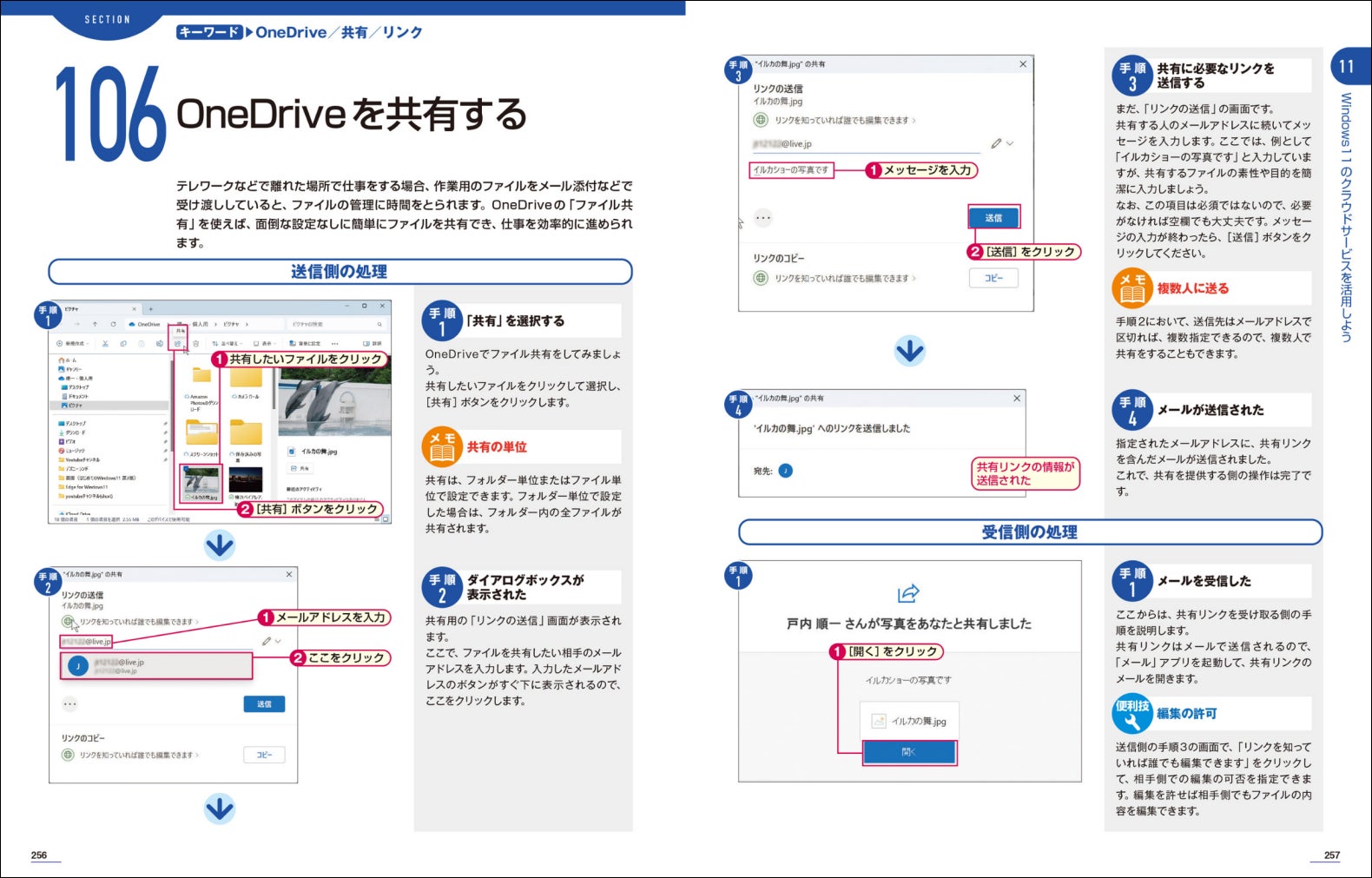
Task: Click 送信 in the step 3 share dialog
Action: pos(993,217)
